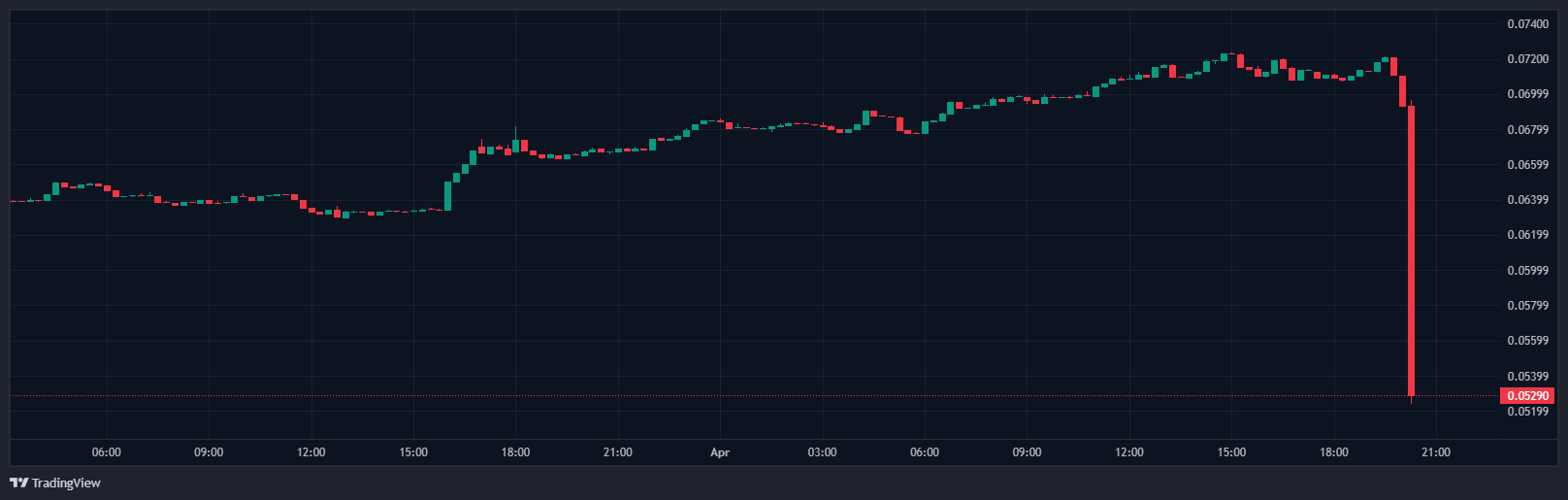Click the 0.07200 price axis label
1568x500 pixels.
(x=1527, y=59)
